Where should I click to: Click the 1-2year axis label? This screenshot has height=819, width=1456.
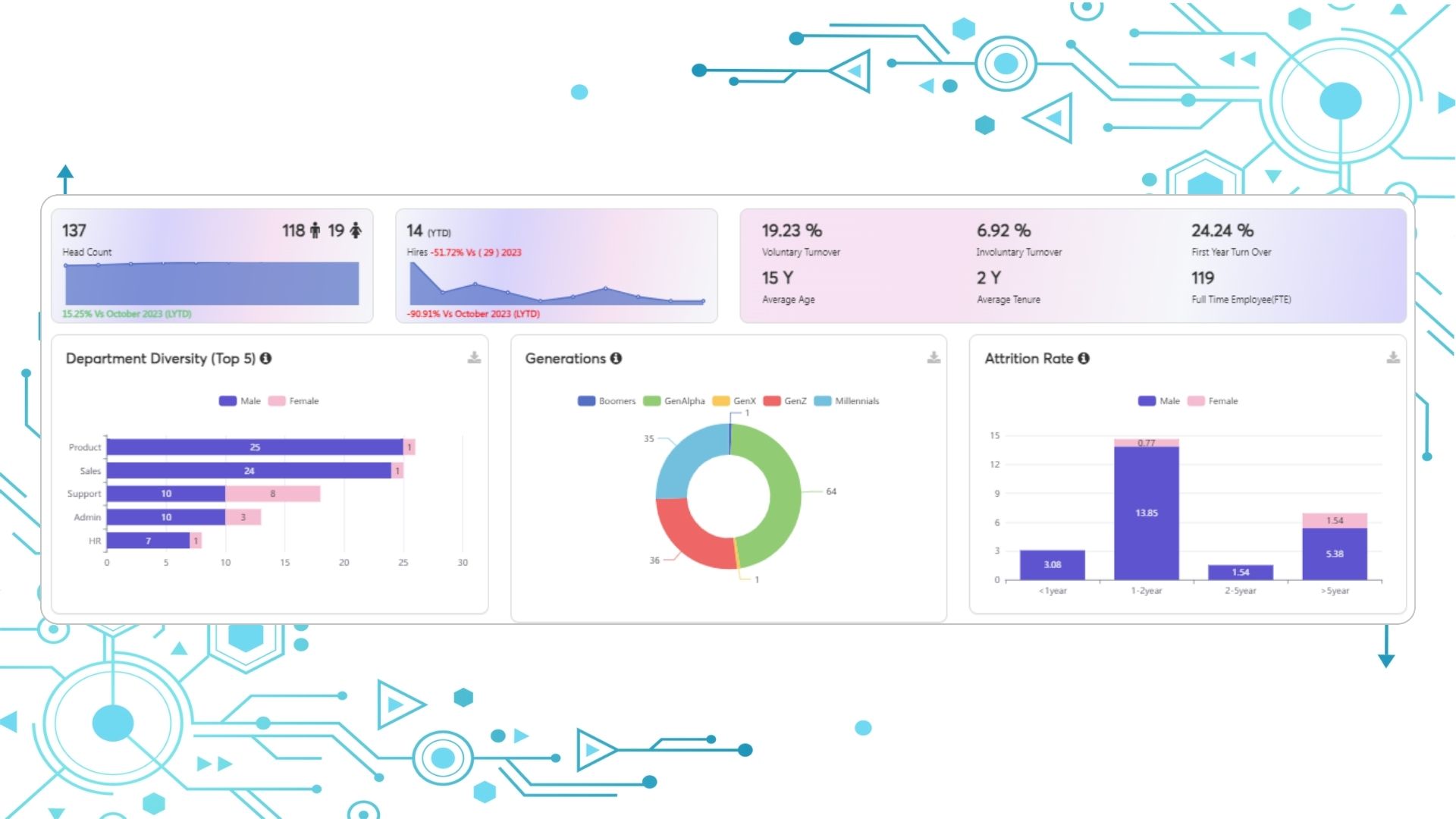[1147, 591]
